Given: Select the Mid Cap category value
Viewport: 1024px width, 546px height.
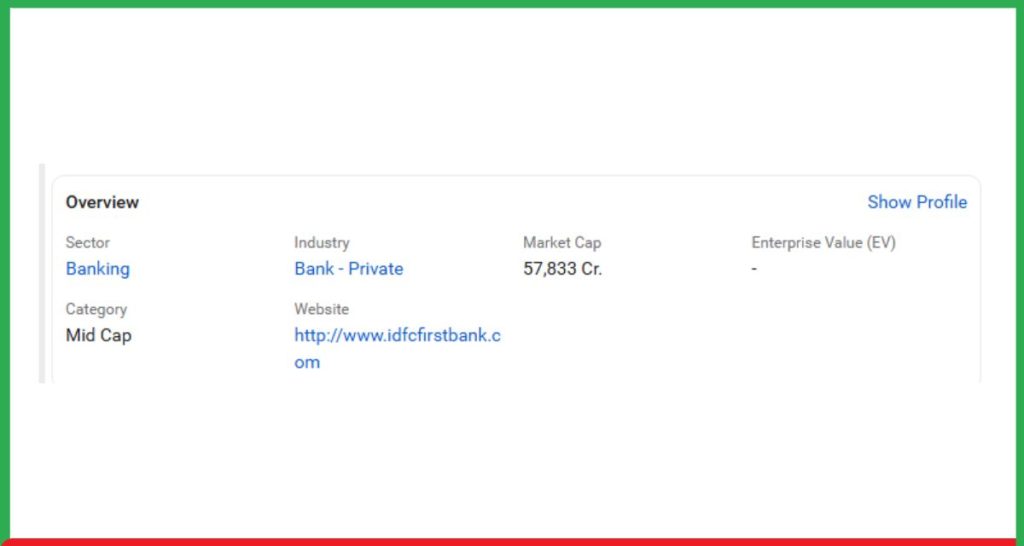Looking at the screenshot, I should click(98, 336).
